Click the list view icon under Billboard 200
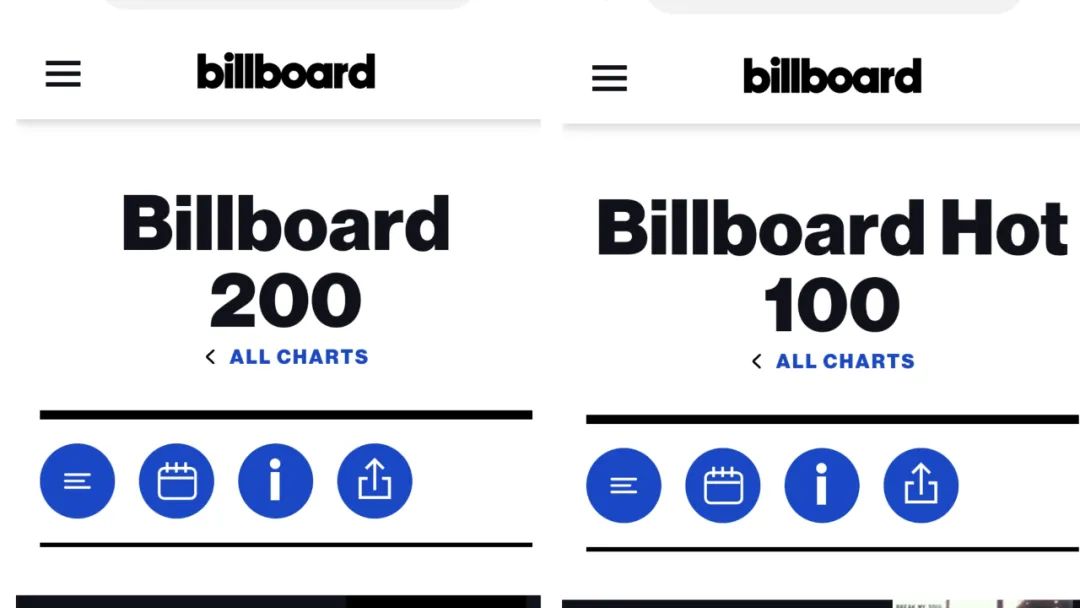The width and height of the screenshot is (1080, 608). (x=77, y=481)
